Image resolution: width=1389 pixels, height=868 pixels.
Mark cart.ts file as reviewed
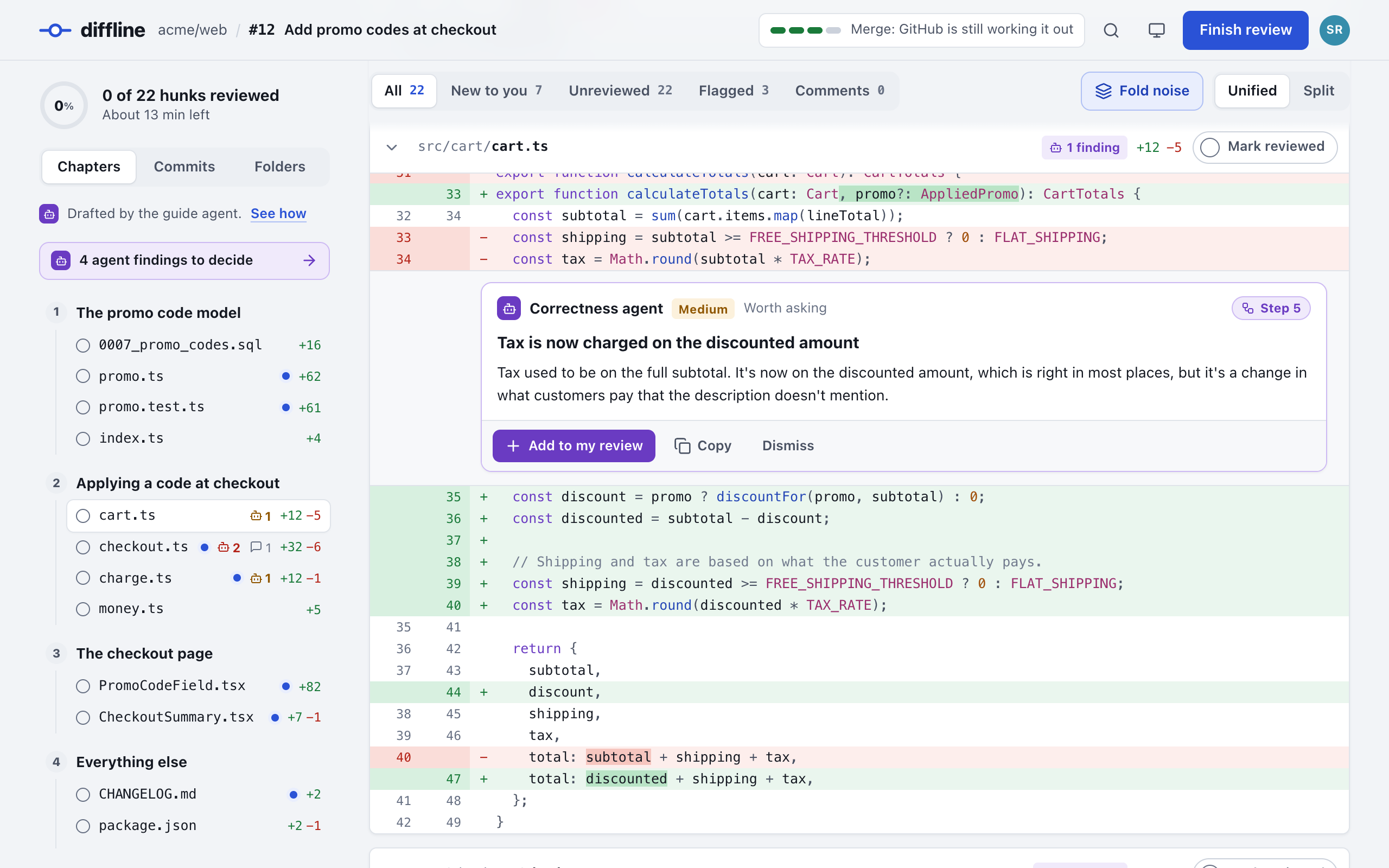click(x=1265, y=147)
